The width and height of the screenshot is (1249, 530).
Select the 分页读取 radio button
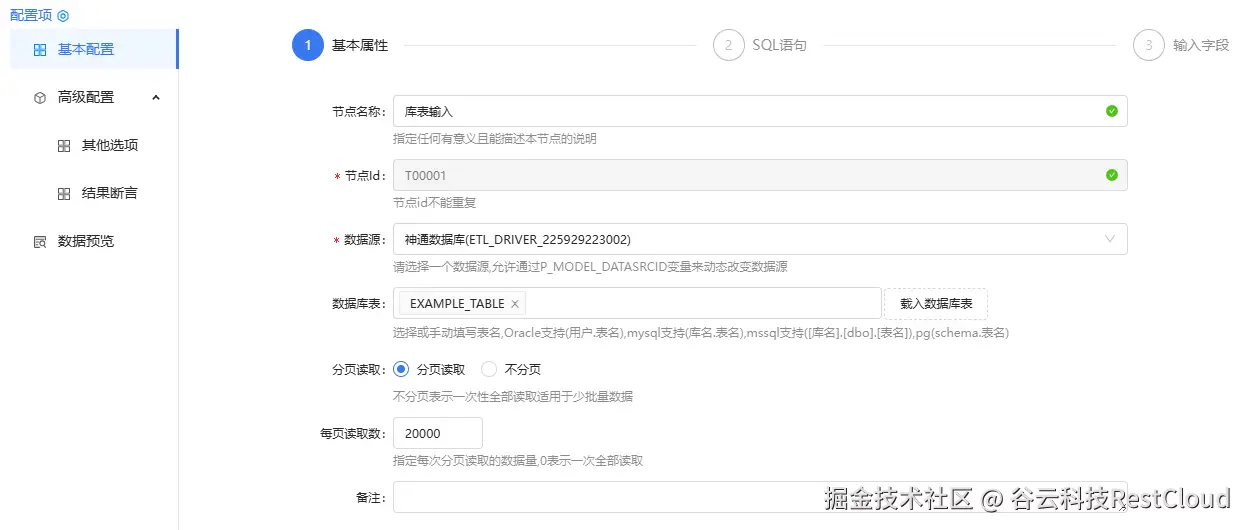point(402,369)
